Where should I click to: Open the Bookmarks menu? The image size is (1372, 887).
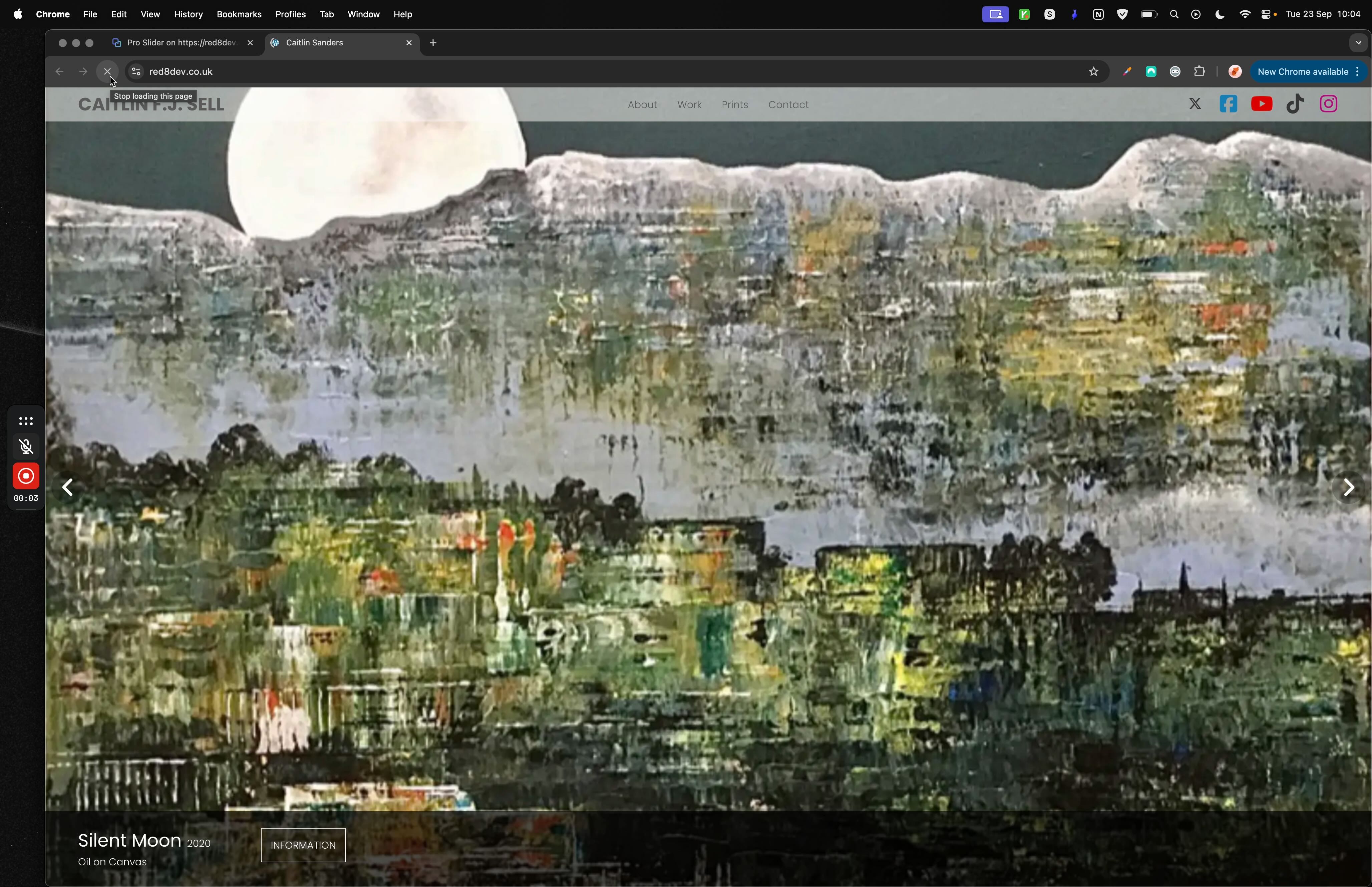point(239,14)
